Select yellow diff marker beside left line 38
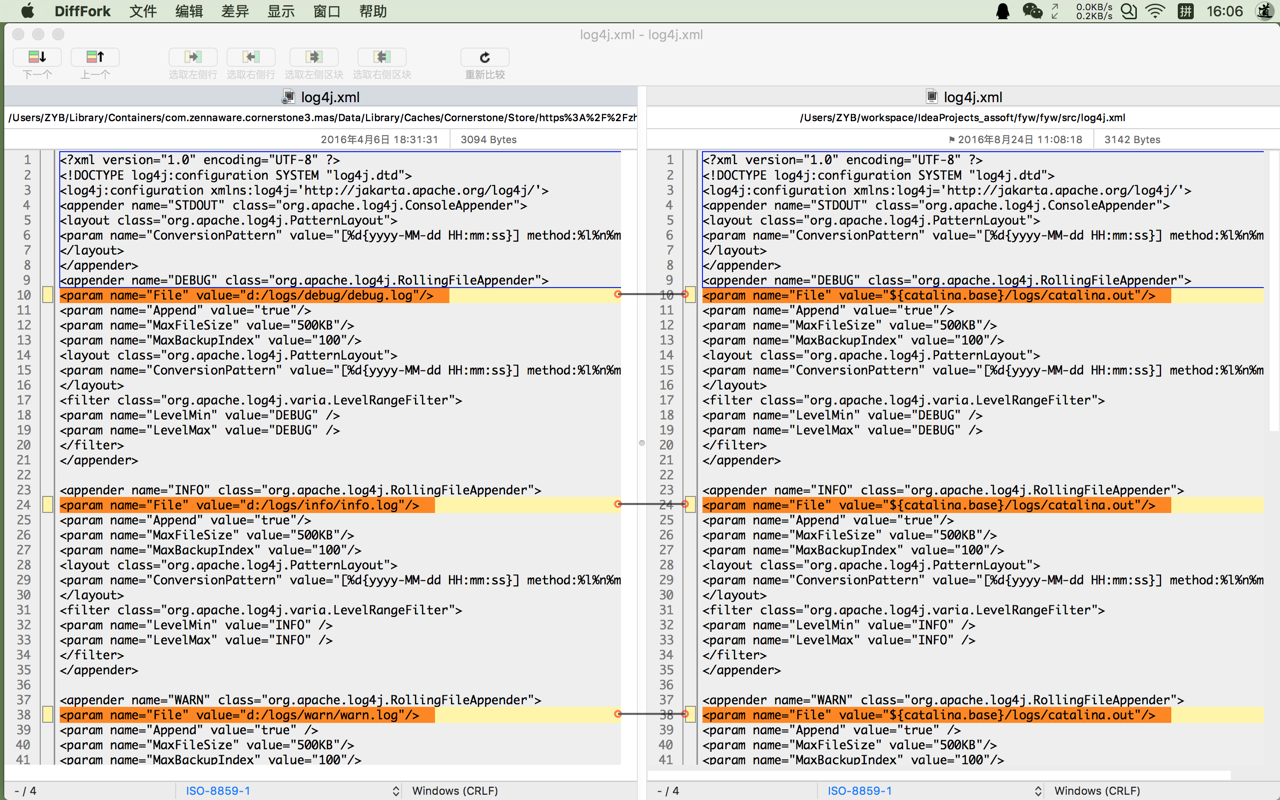Viewport: 1280px width, 800px height. 47,715
